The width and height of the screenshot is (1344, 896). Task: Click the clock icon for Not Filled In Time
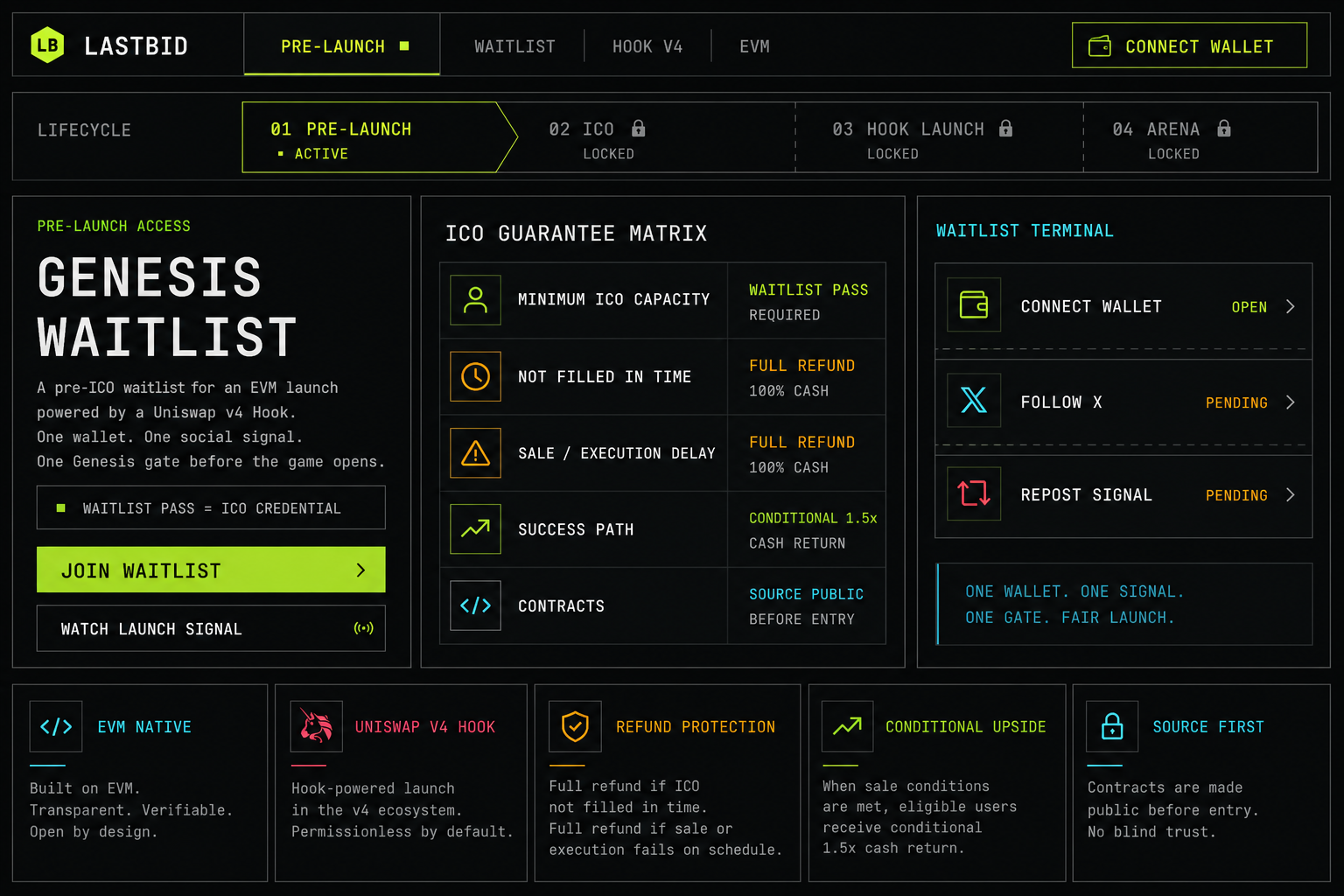[x=475, y=376]
